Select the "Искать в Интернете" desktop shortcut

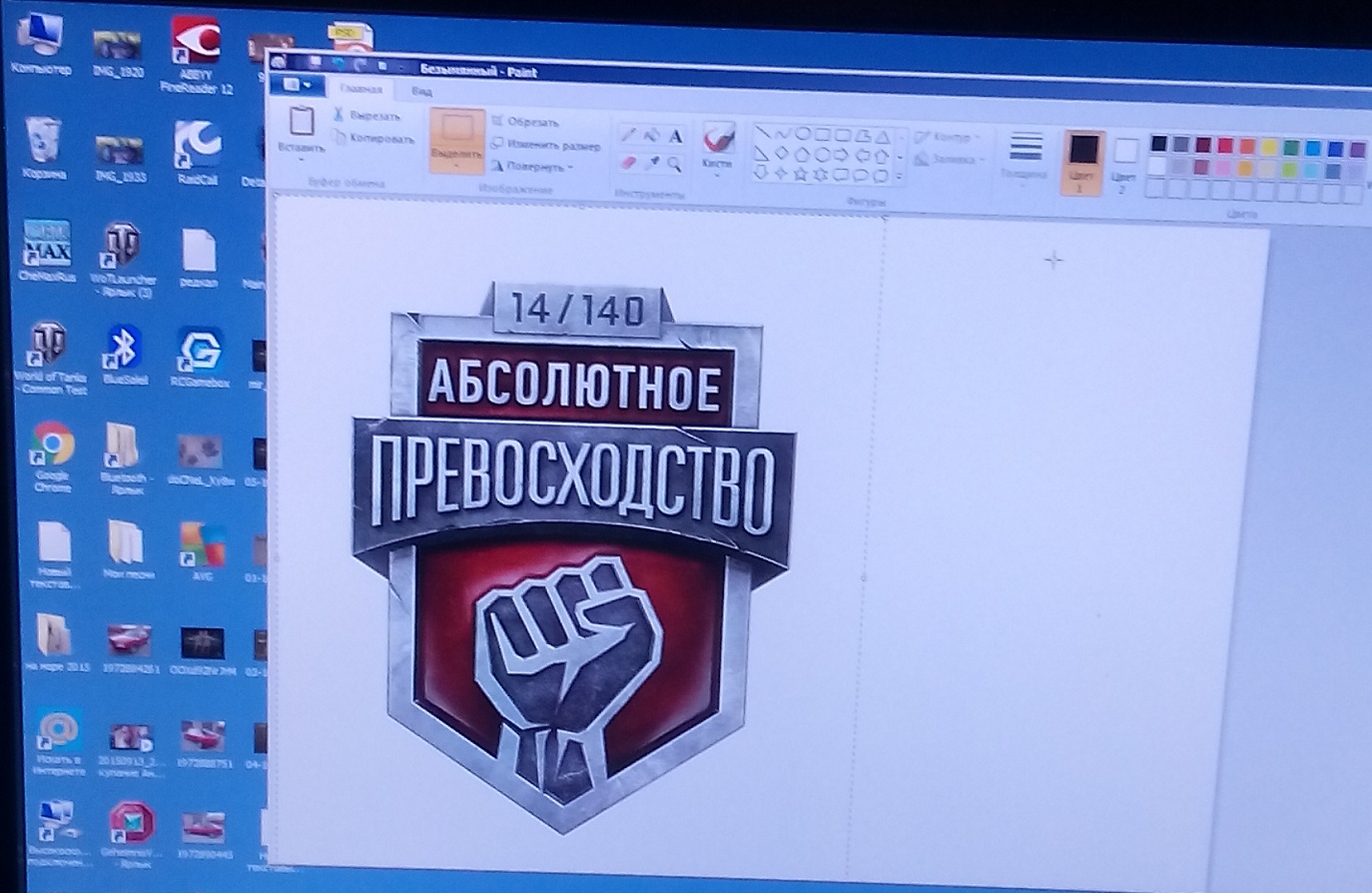(58, 744)
